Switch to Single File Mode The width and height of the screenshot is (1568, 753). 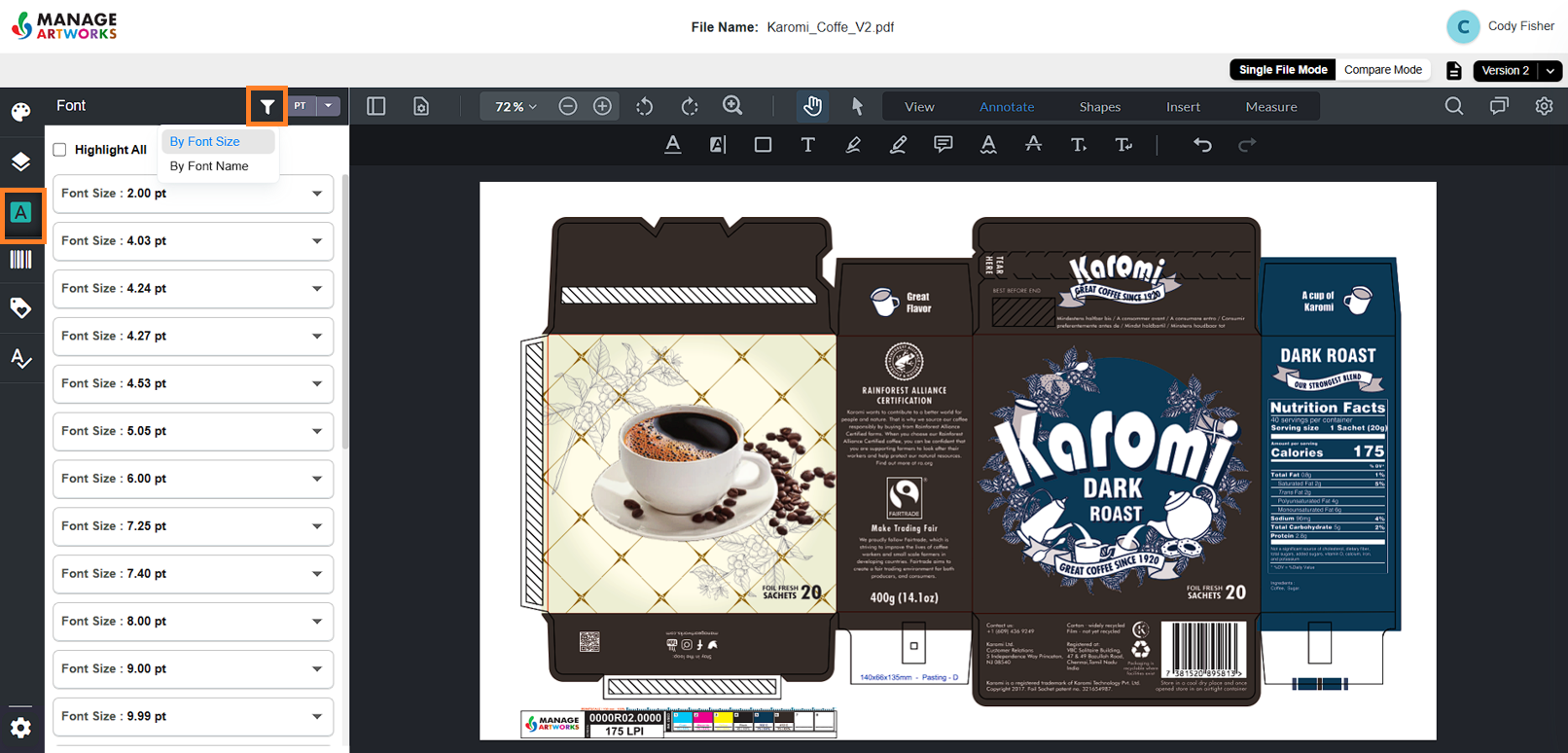click(1283, 70)
